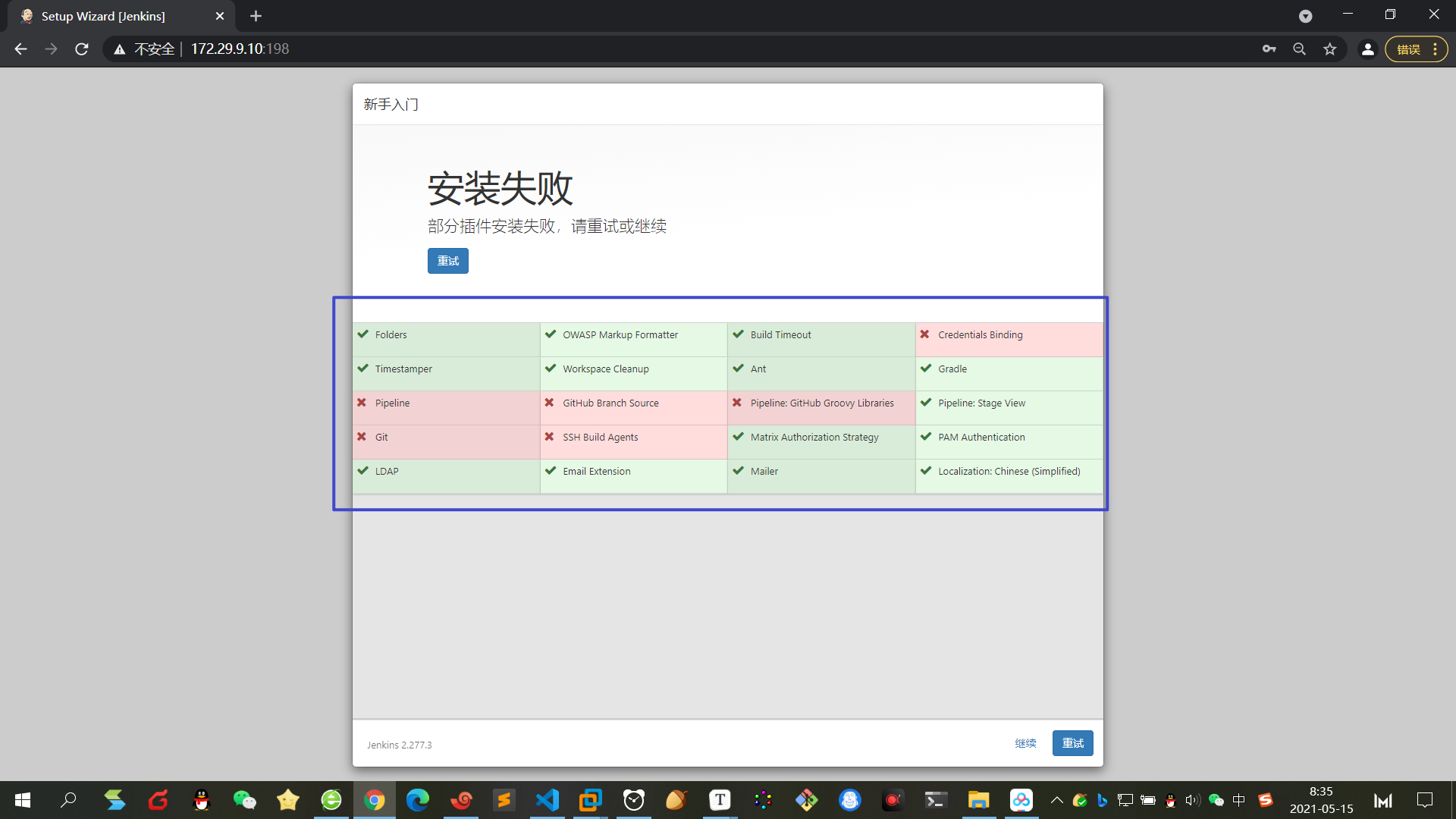Open the Sogou input tray icon
1456x819 pixels.
click(x=1266, y=800)
